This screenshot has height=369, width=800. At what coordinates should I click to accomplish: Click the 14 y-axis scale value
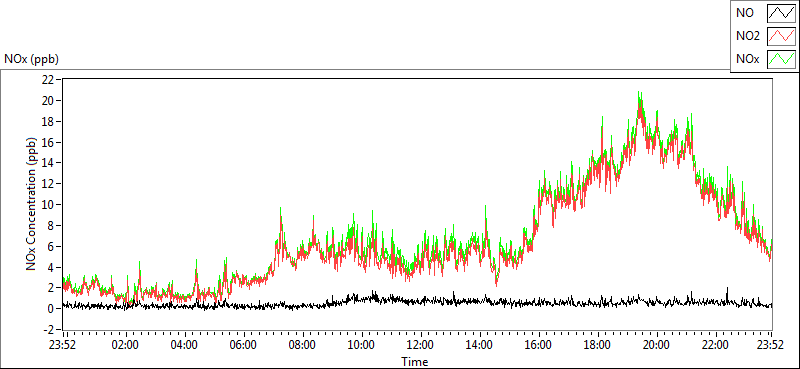49,163
